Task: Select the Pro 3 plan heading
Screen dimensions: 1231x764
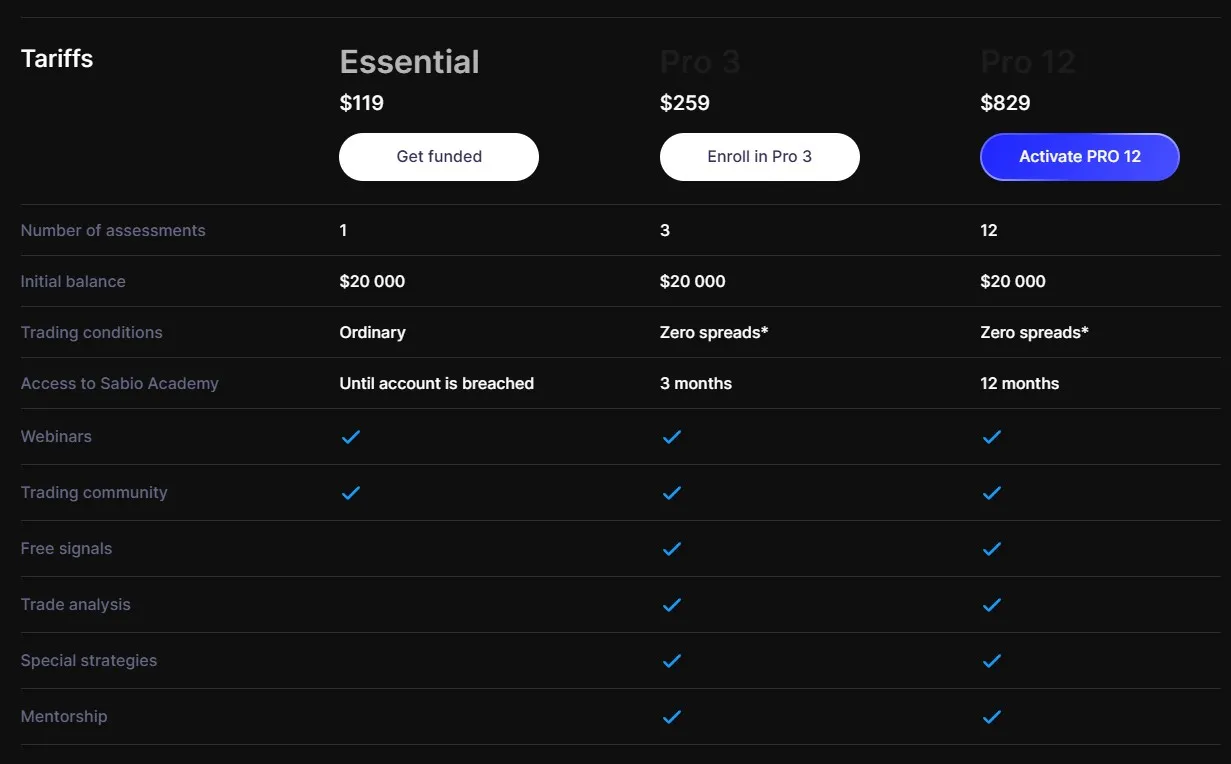Action: (700, 62)
